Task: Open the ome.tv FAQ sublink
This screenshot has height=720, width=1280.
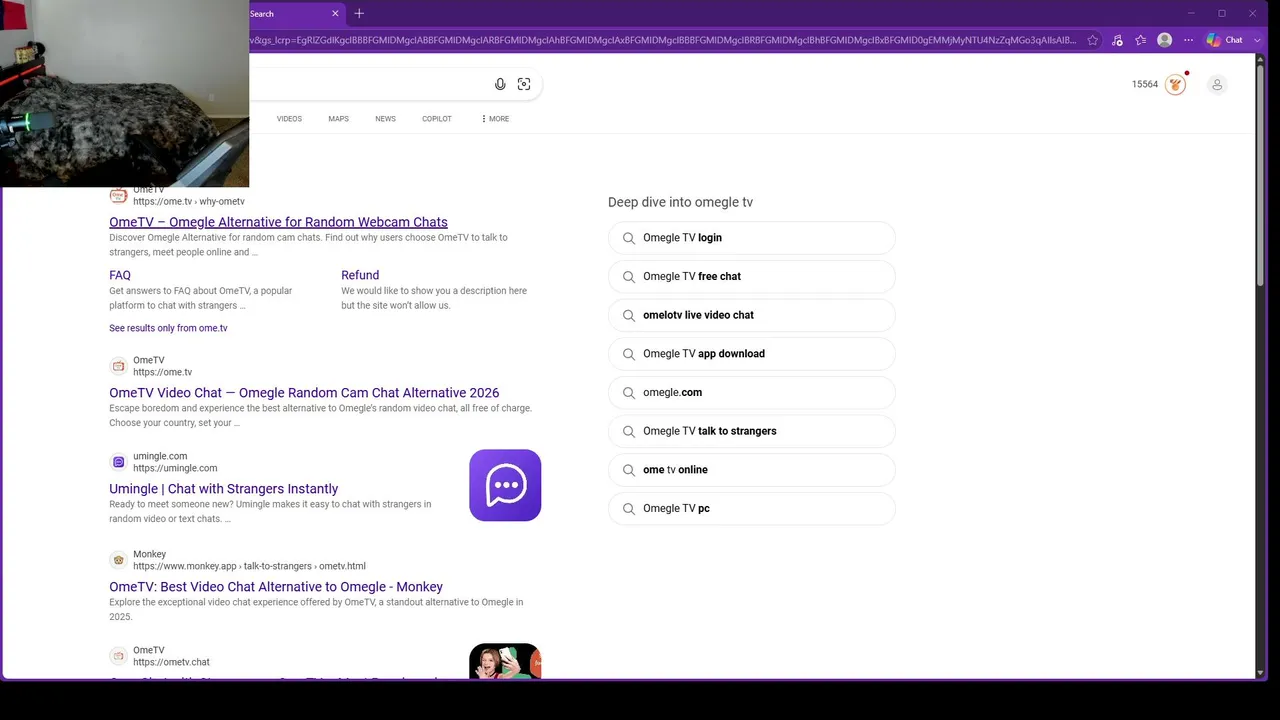Action: click(120, 275)
